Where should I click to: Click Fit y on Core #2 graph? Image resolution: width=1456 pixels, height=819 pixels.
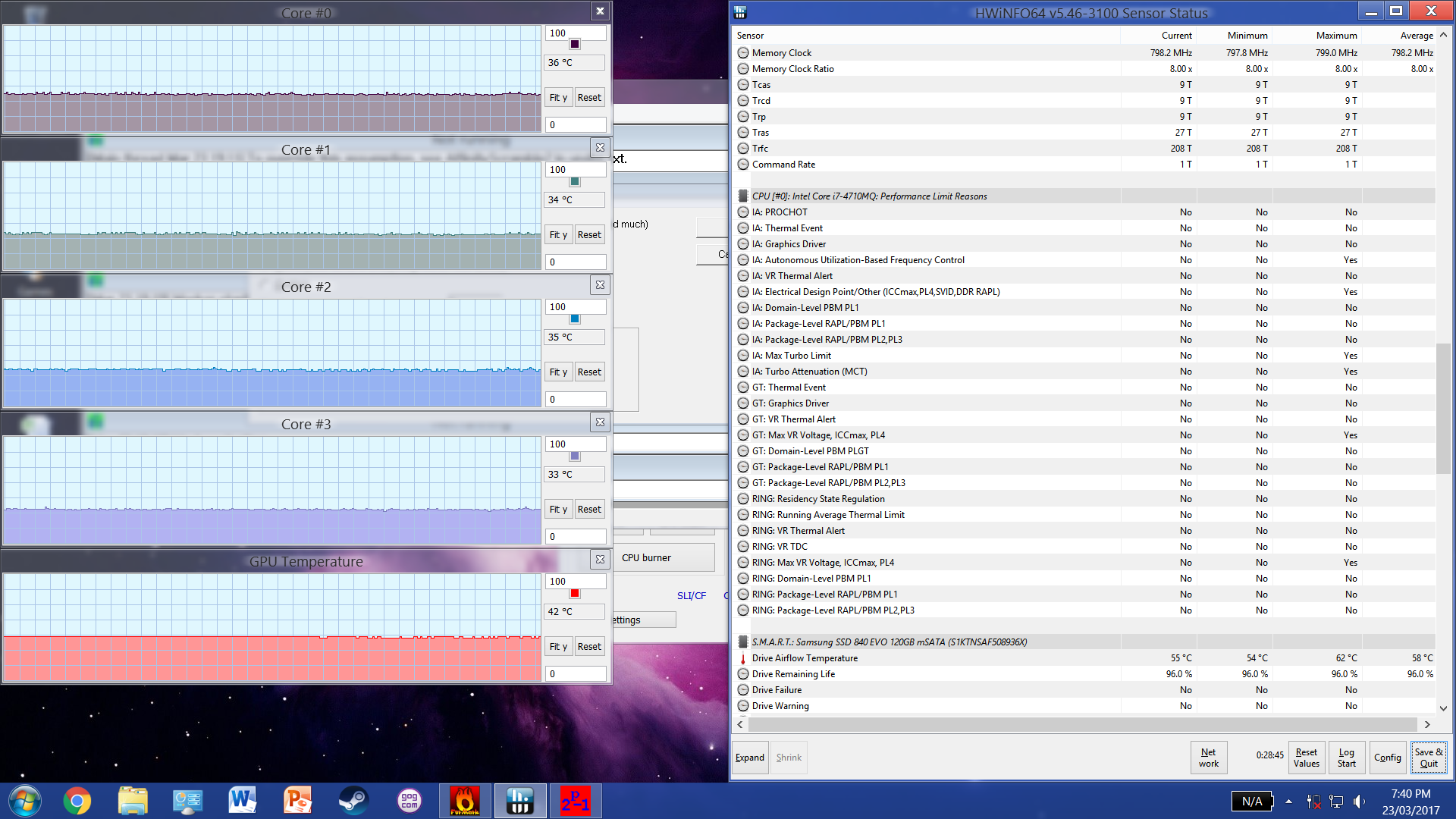point(558,372)
